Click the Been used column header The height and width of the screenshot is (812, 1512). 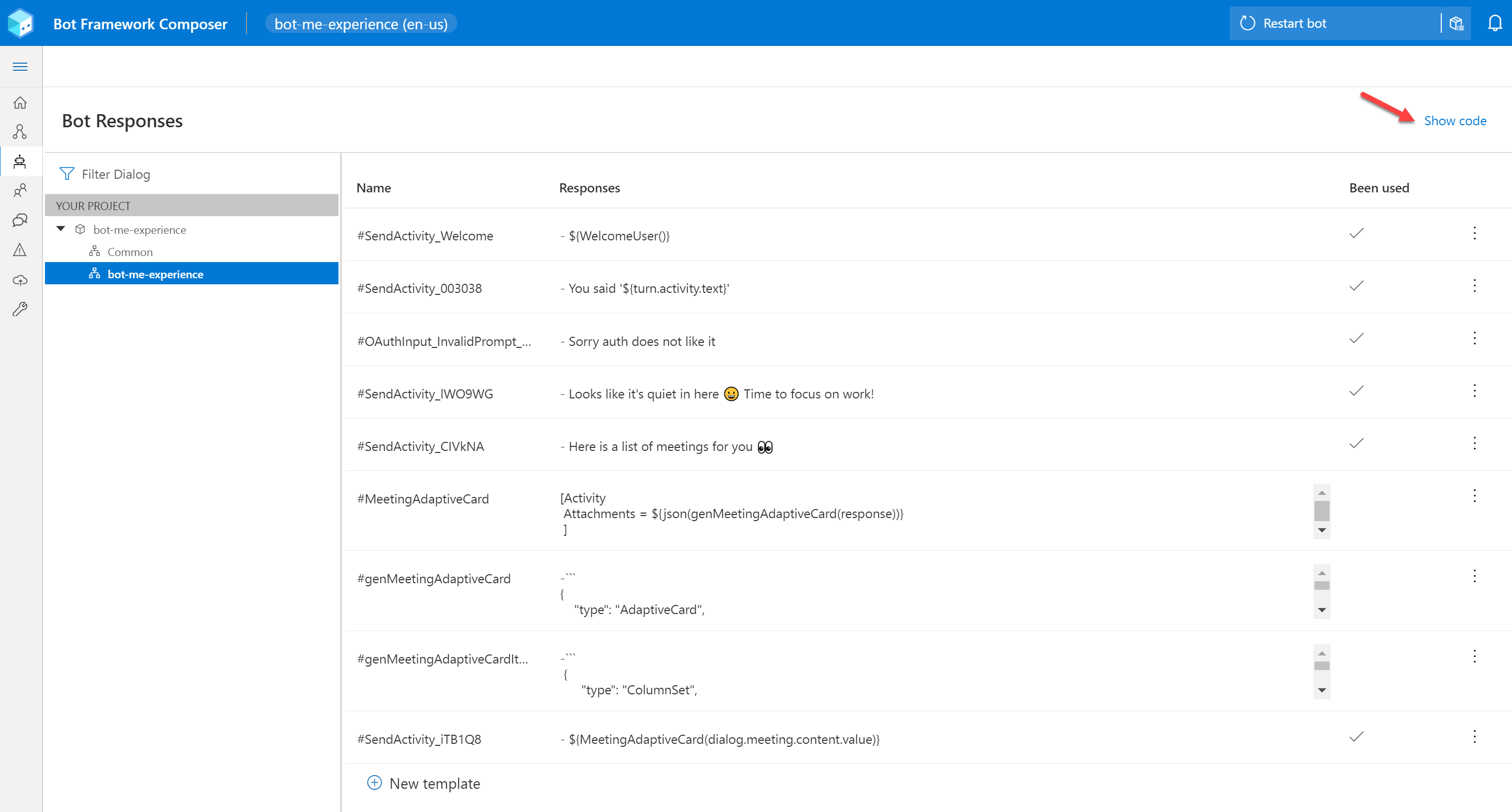(1379, 188)
